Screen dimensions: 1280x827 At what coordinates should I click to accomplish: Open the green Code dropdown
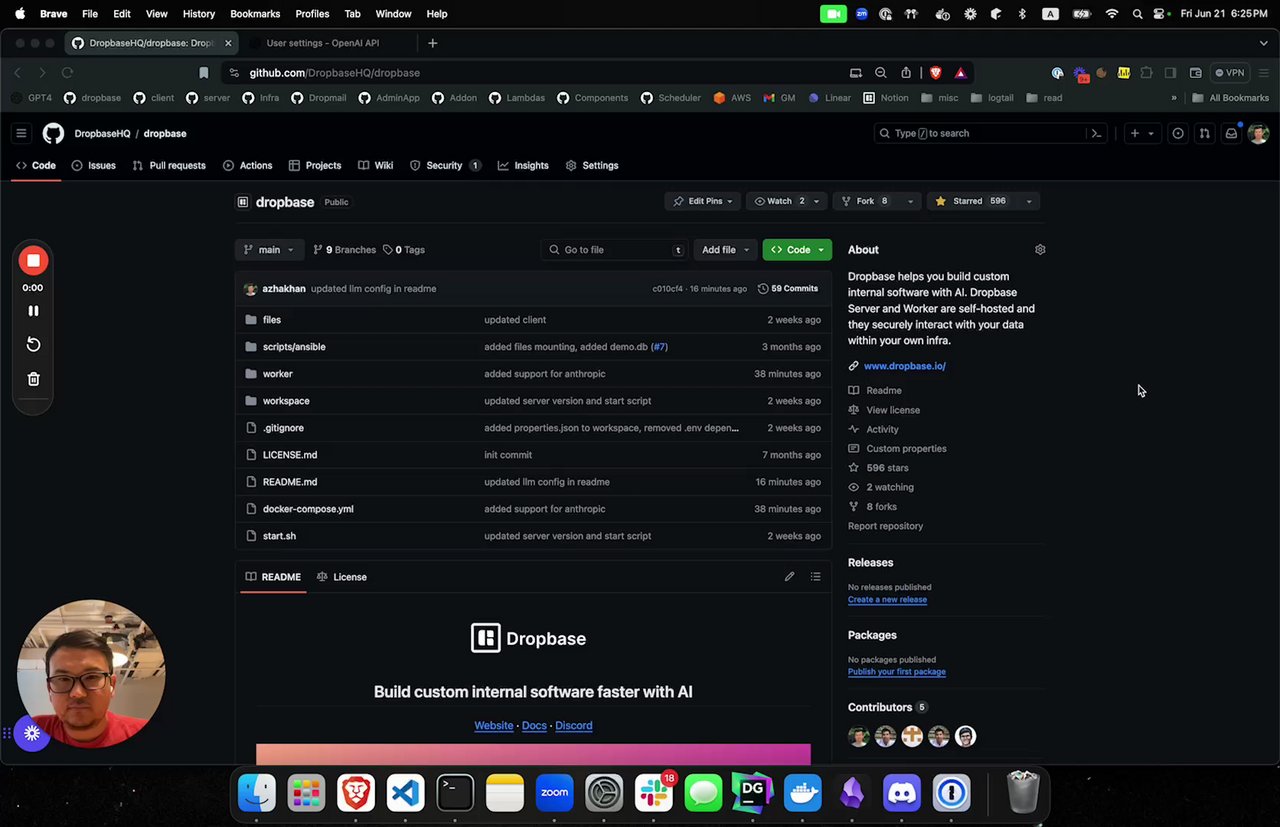[797, 250]
